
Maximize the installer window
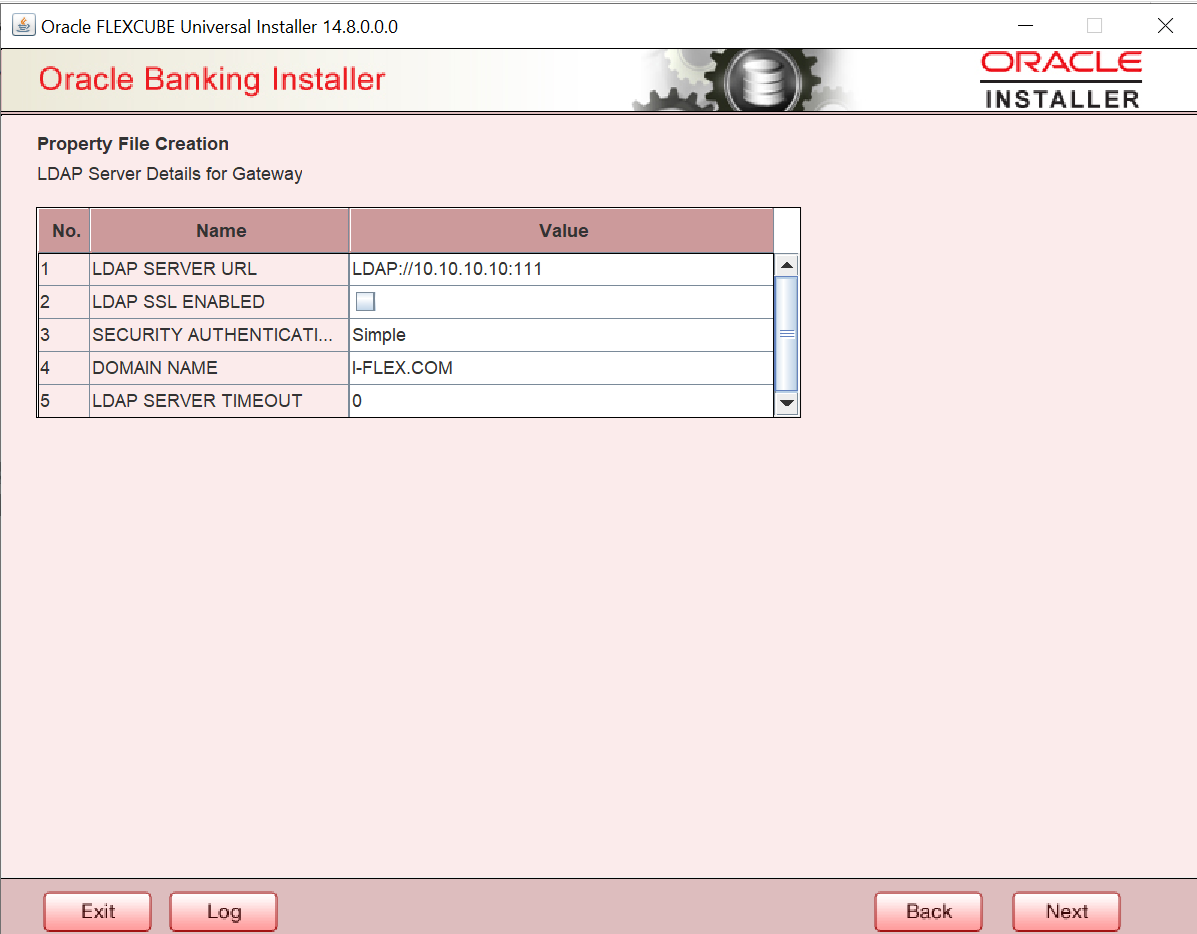(x=1094, y=25)
